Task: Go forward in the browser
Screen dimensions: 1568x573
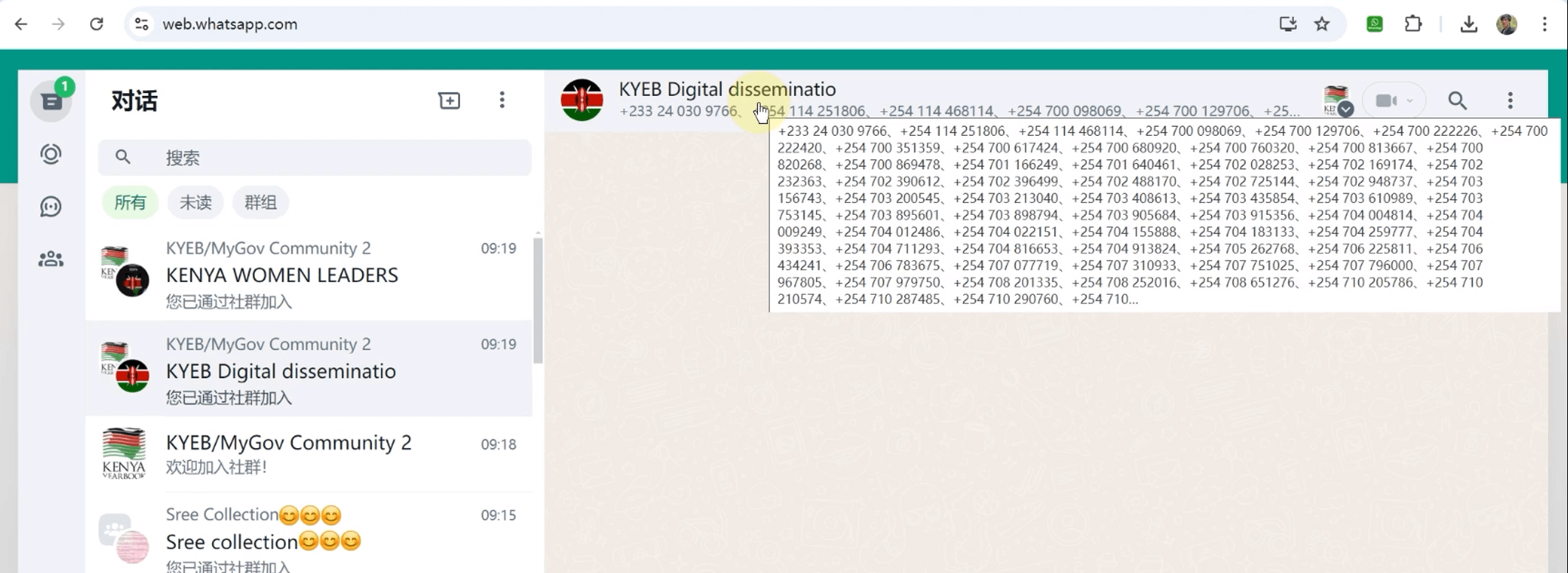Action: pos(58,24)
